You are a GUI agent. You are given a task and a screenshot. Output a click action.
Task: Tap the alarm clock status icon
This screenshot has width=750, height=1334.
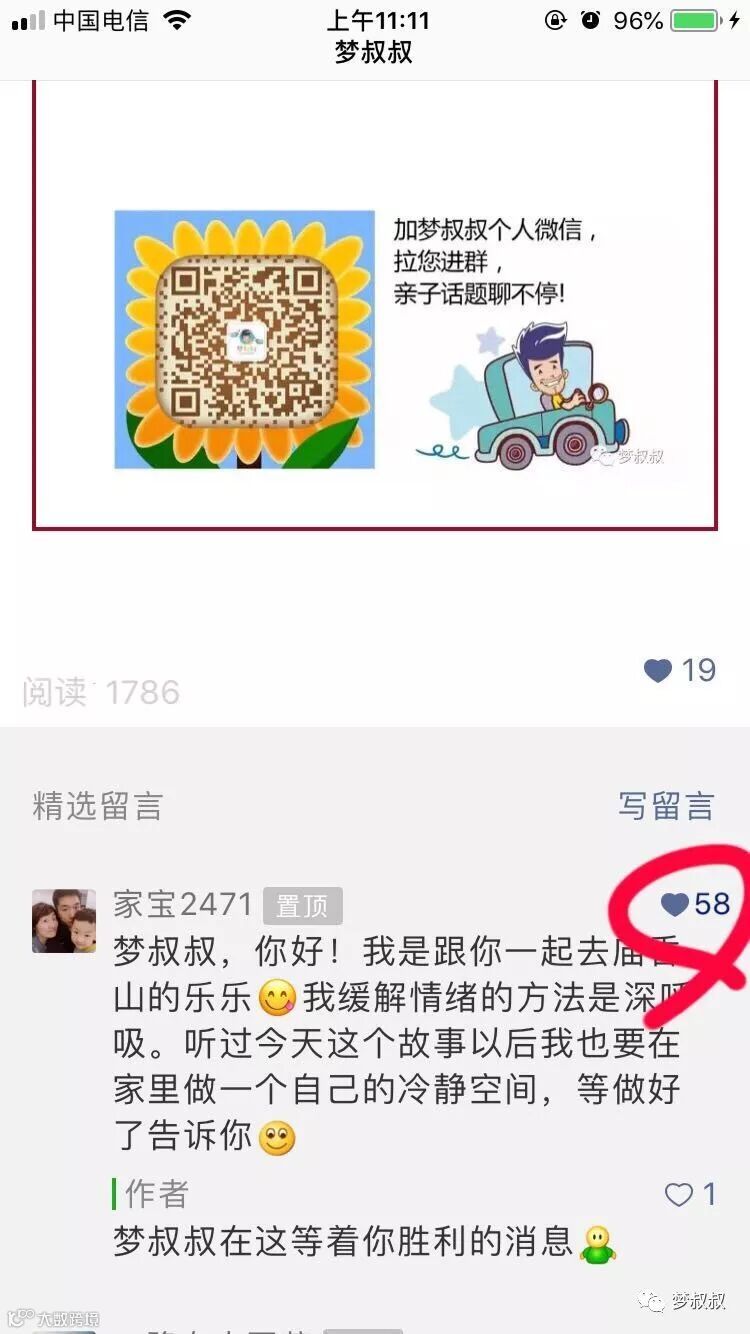point(591,20)
